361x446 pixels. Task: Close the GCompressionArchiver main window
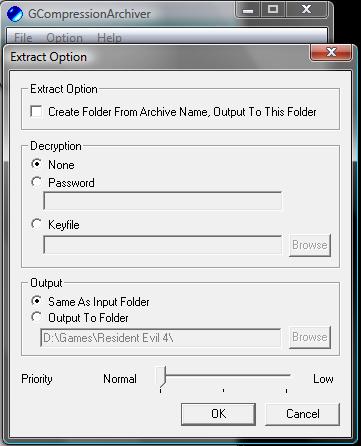tap(307, 9)
